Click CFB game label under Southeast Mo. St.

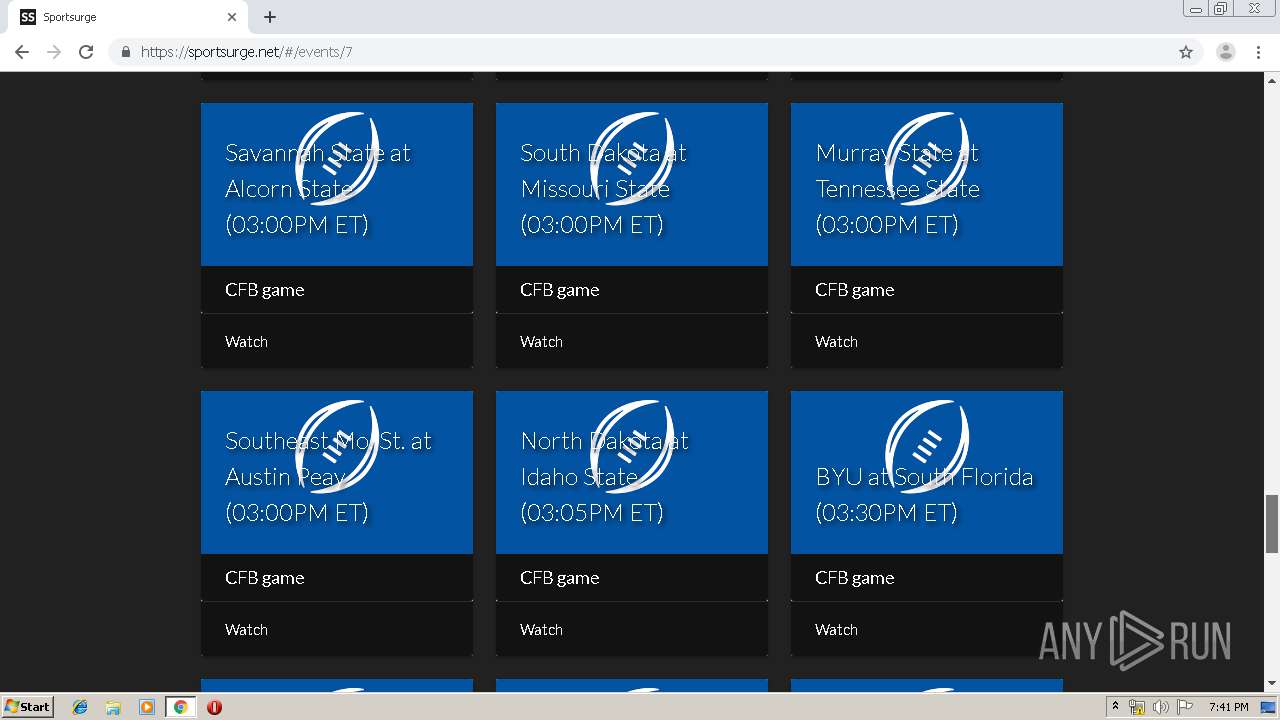point(265,578)
